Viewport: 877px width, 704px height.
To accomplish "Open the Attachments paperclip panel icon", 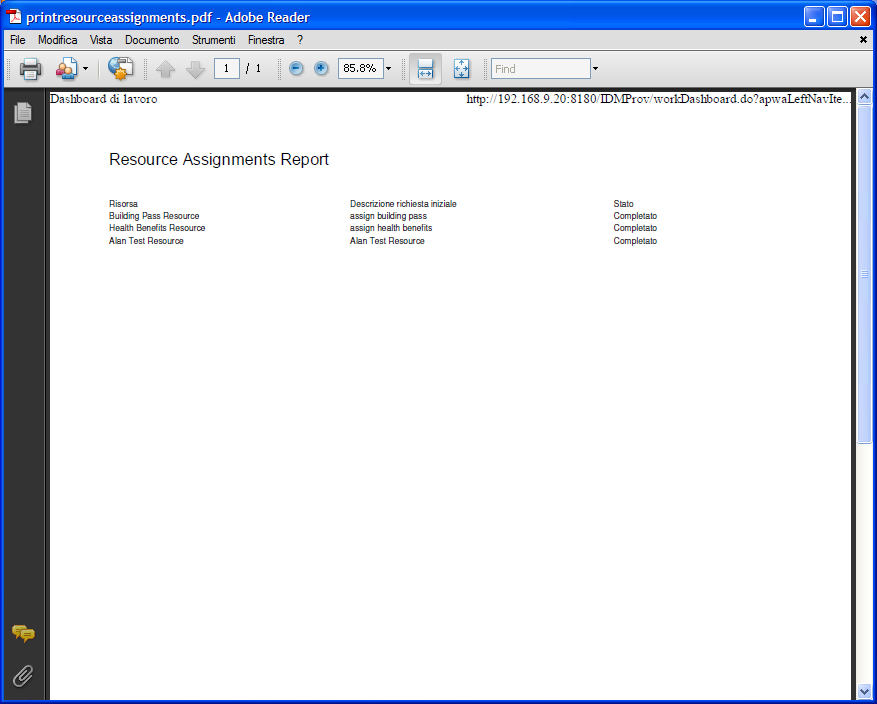I will (x=23, y=676).
